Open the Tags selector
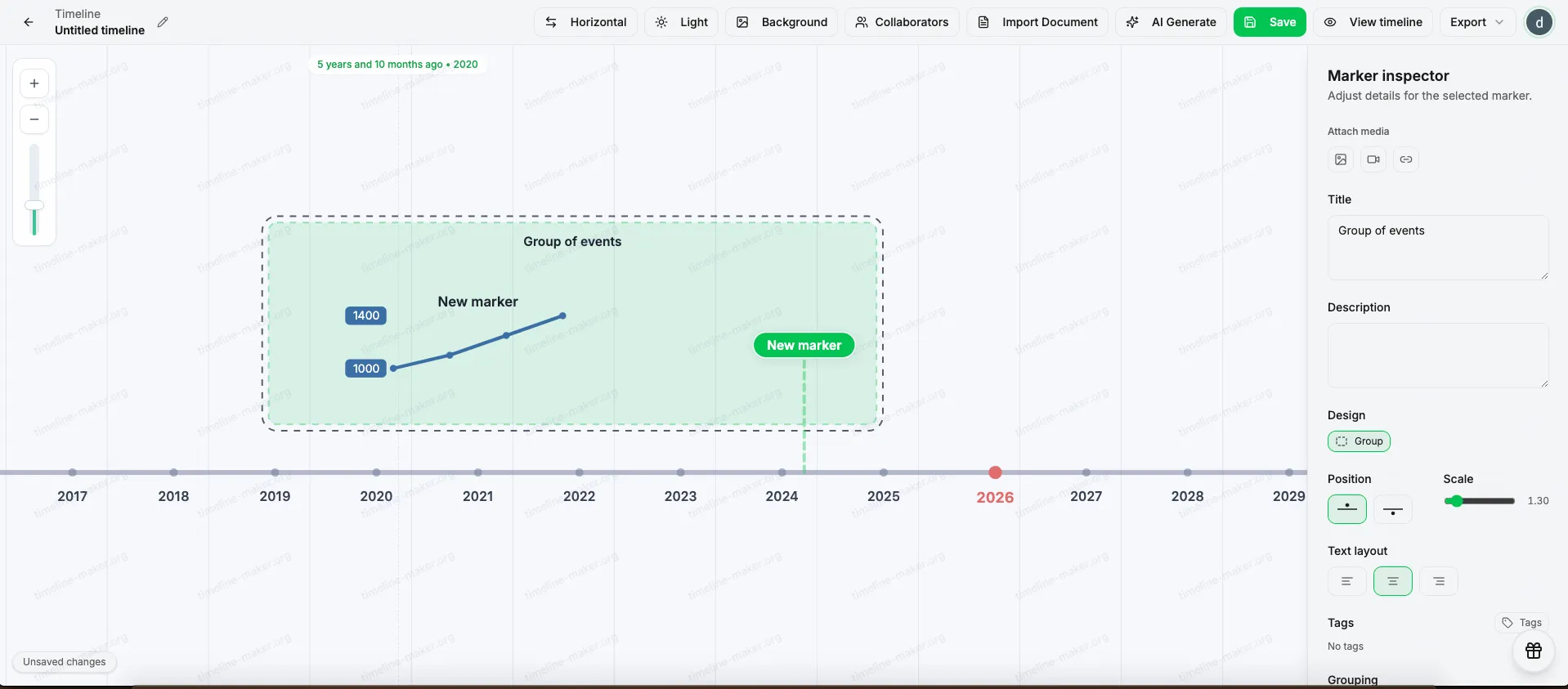1568x689 pixels. coord(1521,623)
